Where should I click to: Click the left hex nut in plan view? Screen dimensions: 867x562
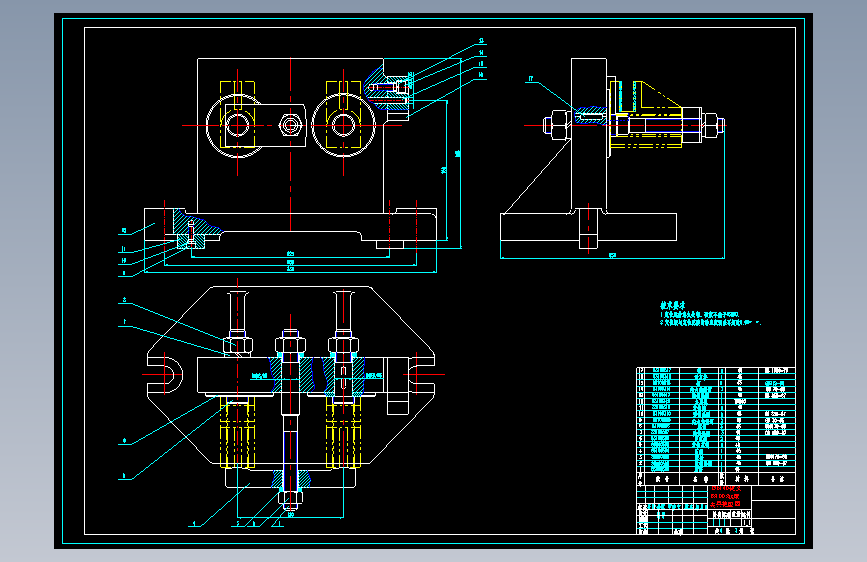[x=238, y=345]
